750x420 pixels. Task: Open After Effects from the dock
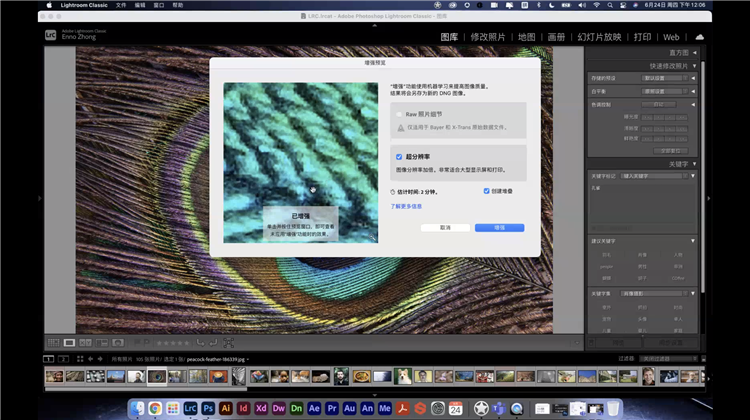pyautogui.click(x=314, y=409)
